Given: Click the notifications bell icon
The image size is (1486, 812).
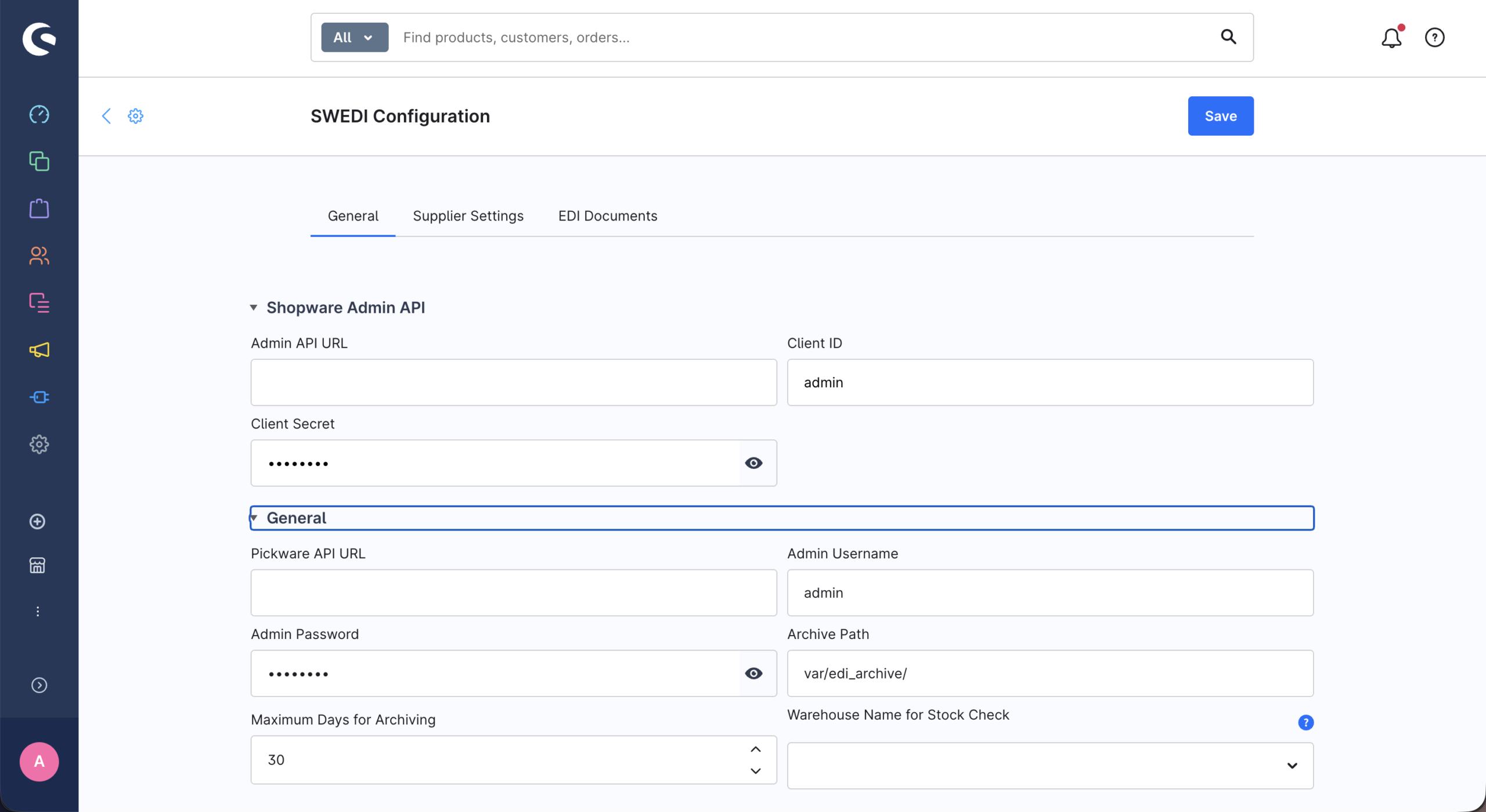Looking at the screenshot, I should click(x=1391, y=38).
